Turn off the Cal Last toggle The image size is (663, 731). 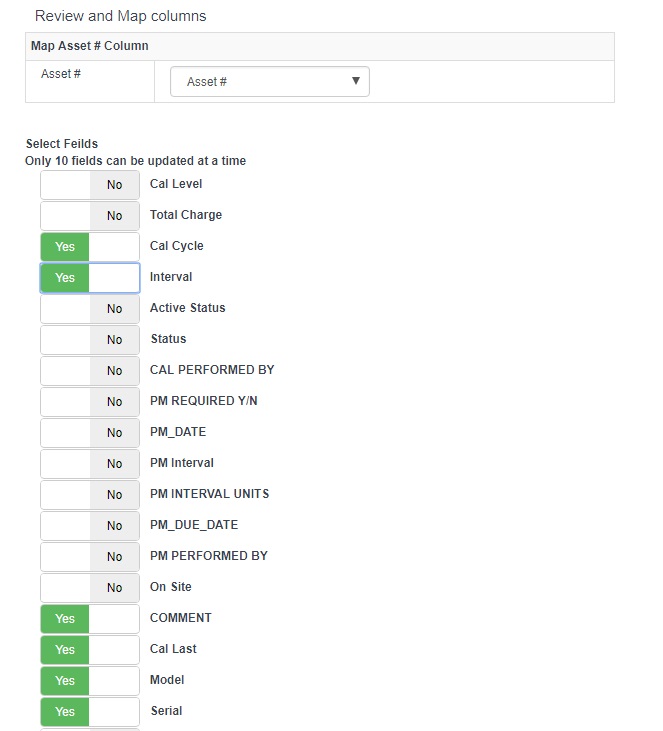(x=90, y=650)
